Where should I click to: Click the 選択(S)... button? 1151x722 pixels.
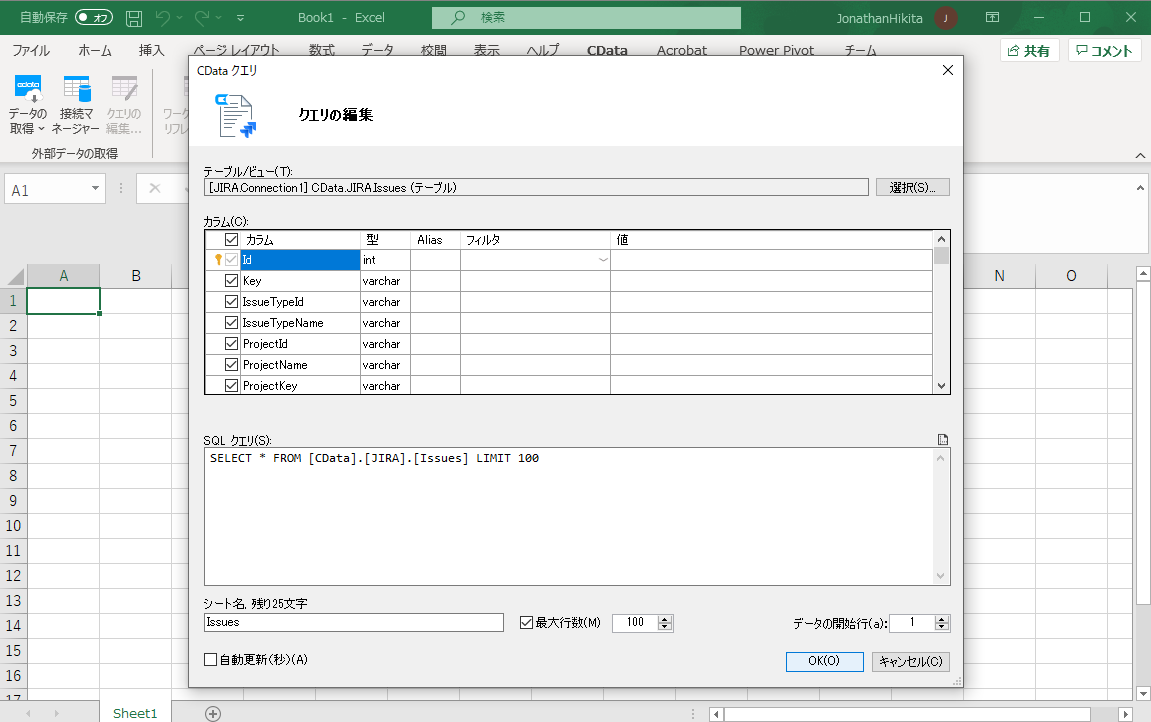(912, 187)
